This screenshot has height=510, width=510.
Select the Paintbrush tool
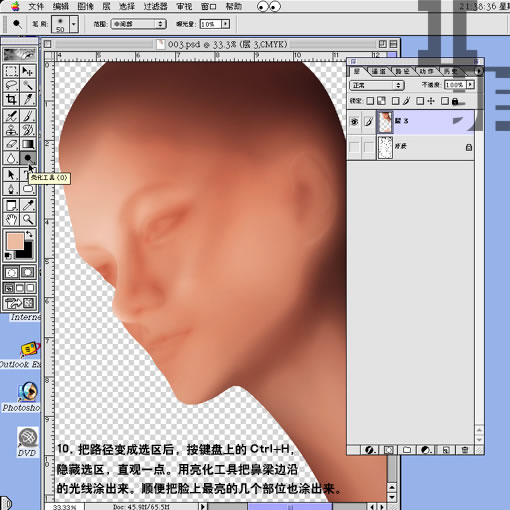point(28,116)
